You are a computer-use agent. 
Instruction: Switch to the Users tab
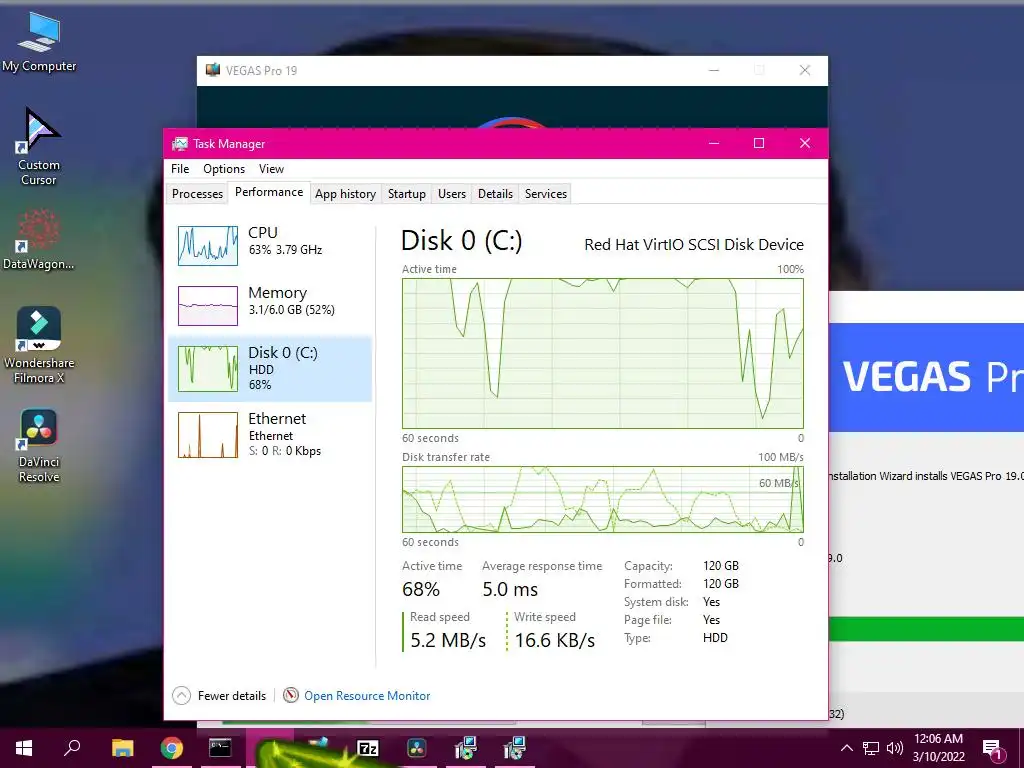point(452,194)
